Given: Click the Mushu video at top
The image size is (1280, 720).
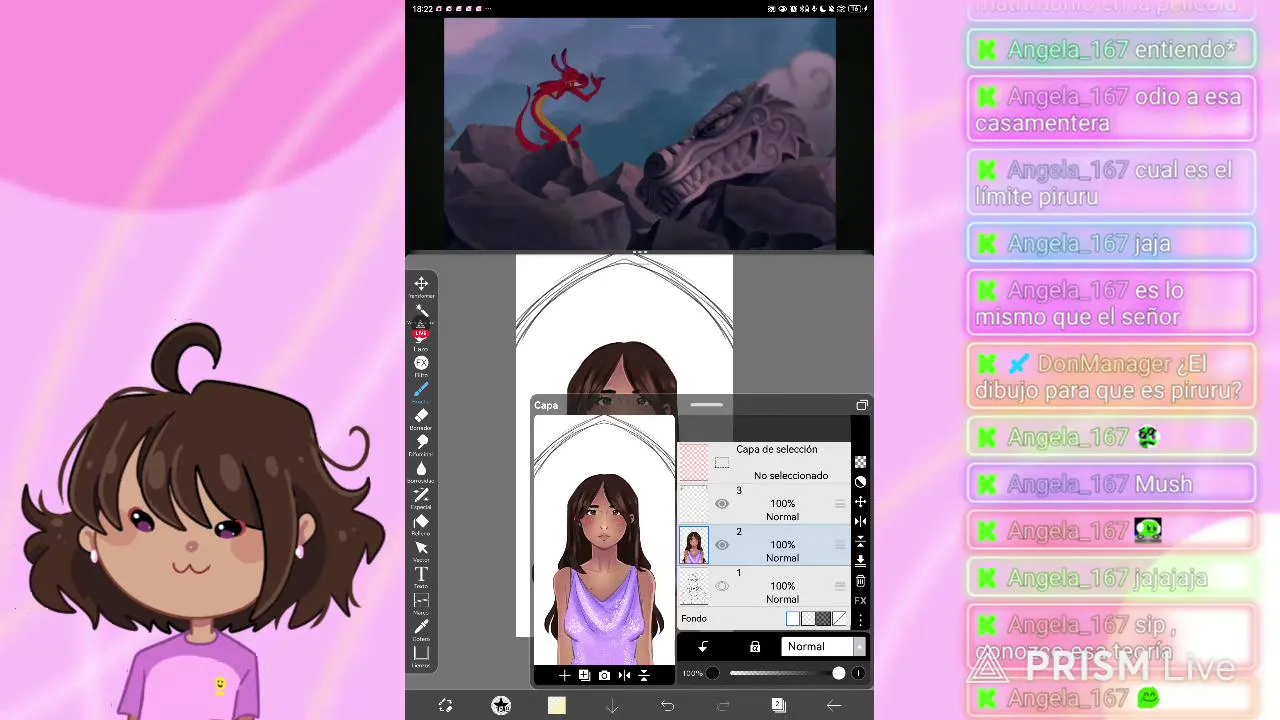Looking at the screenshot, I should tap(640, 134).
